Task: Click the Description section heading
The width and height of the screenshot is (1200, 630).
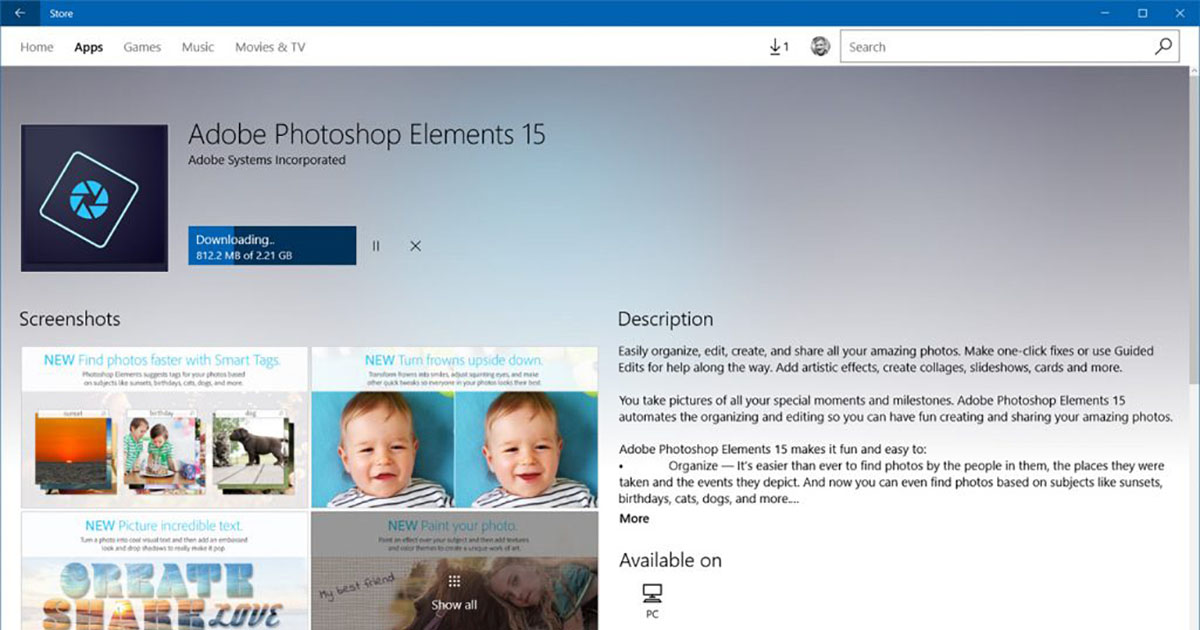Action: coord(666,319)
